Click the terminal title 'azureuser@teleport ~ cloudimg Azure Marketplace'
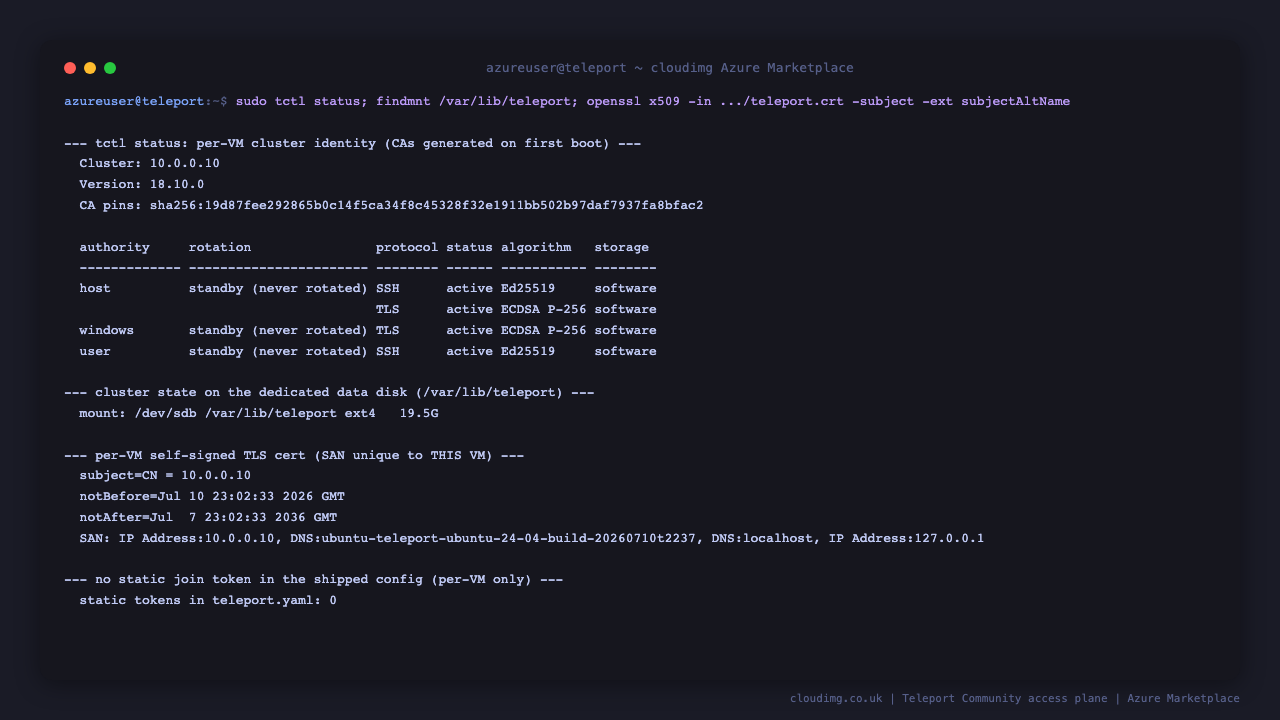 click(670, 68)
